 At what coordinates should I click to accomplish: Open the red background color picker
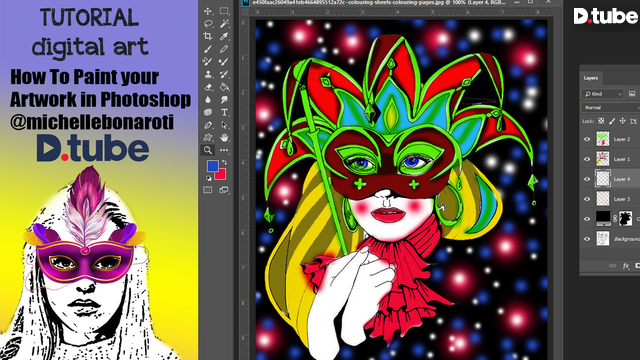click(221, 175)
